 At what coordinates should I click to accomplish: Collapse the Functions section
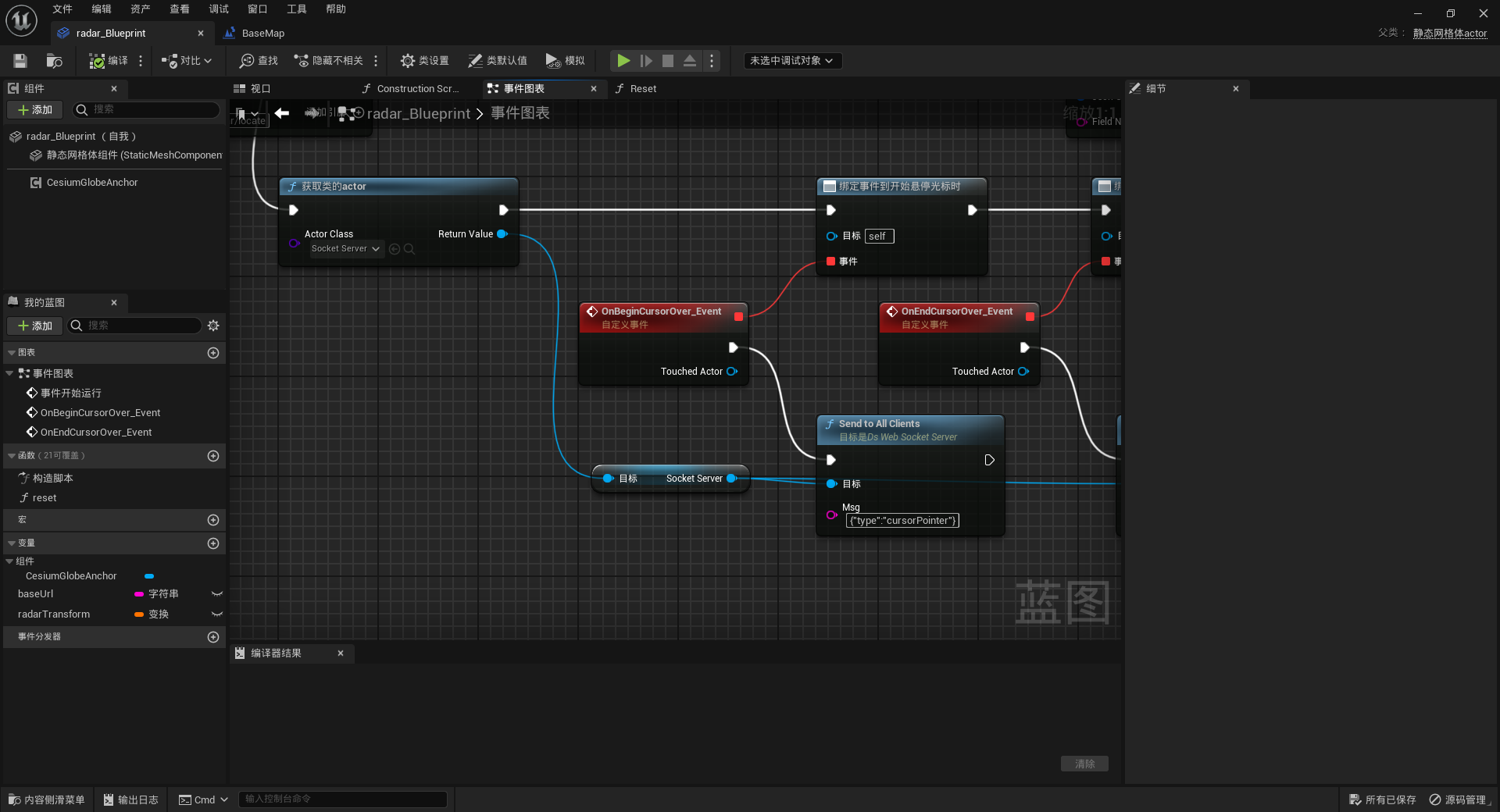click(x=12, y=456)
